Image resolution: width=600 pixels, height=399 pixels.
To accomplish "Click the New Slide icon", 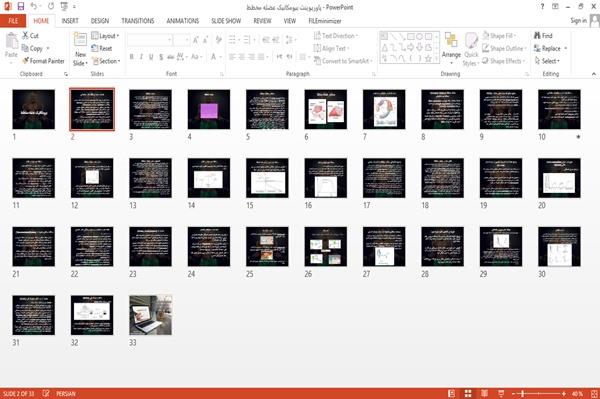I will 80,40.
